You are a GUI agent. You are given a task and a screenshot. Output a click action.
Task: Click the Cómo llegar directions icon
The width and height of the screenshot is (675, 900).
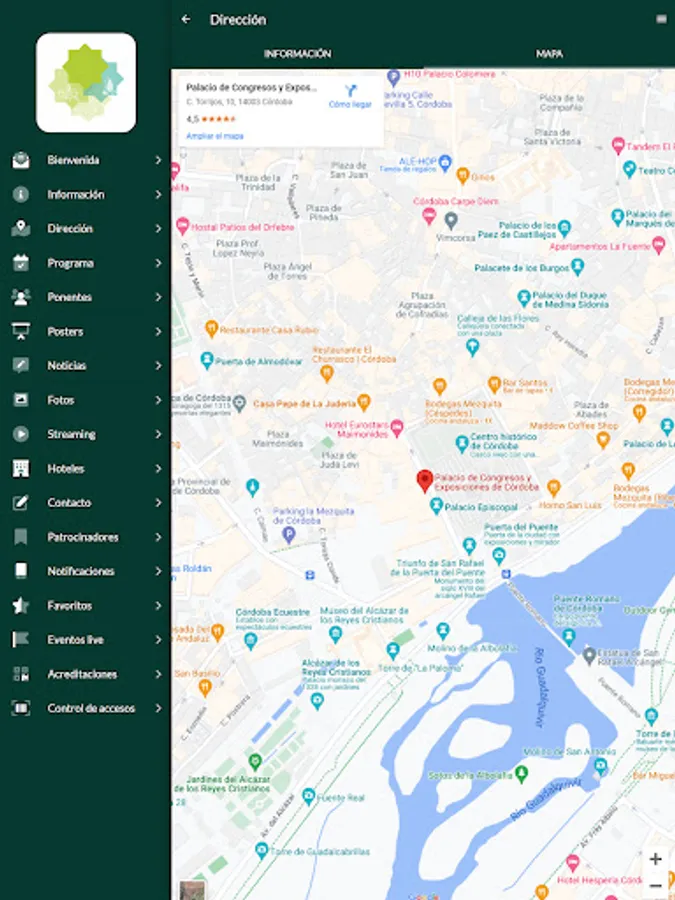(x=351, y=91)
